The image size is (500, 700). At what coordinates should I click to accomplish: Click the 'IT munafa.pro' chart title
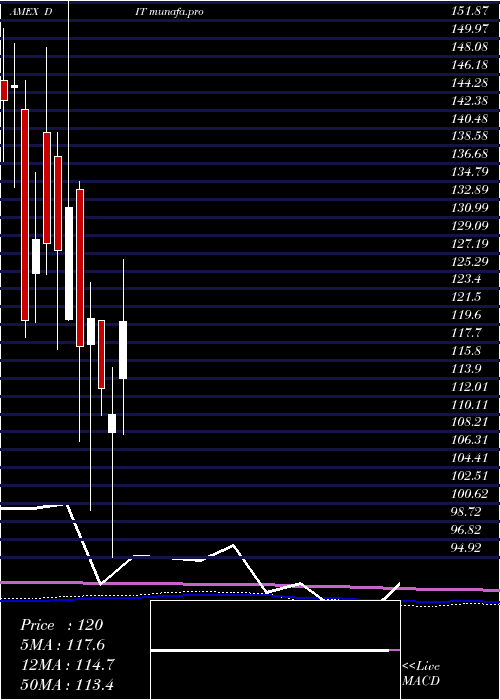[x=169, y=12]
